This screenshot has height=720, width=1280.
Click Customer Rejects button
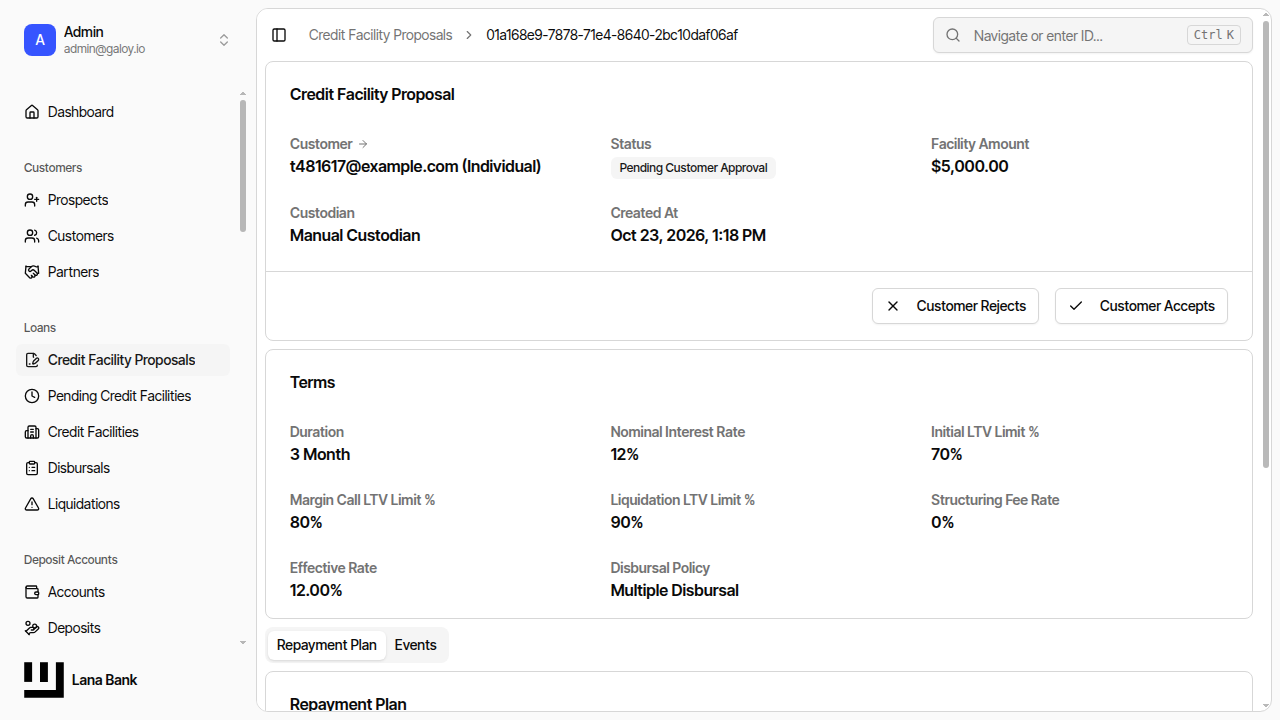coord(955,306)
